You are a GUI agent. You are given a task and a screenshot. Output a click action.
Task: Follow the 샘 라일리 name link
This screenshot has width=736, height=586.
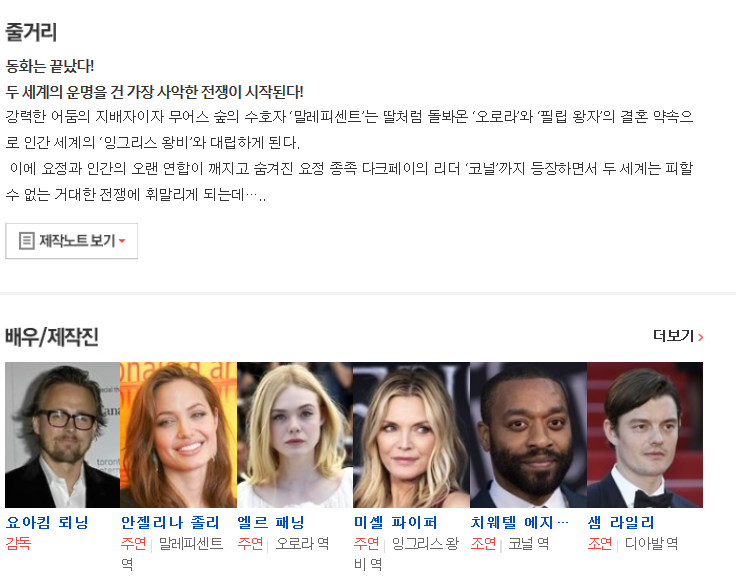(621, 522)
